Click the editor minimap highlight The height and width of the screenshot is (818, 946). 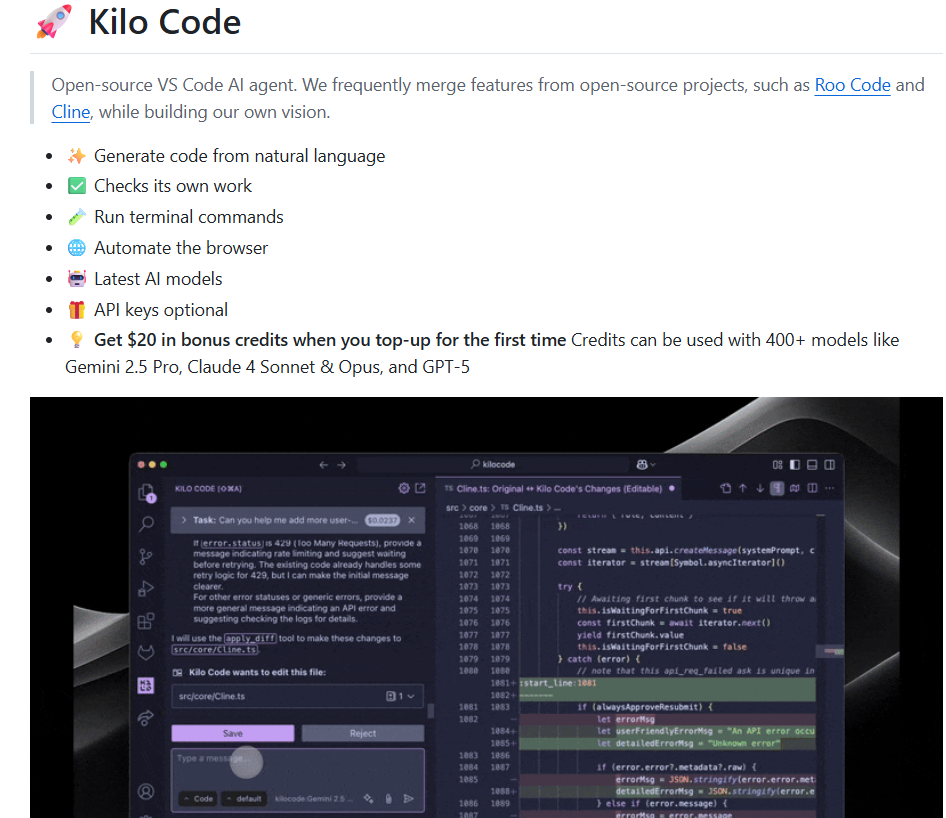tap(830, 652)
